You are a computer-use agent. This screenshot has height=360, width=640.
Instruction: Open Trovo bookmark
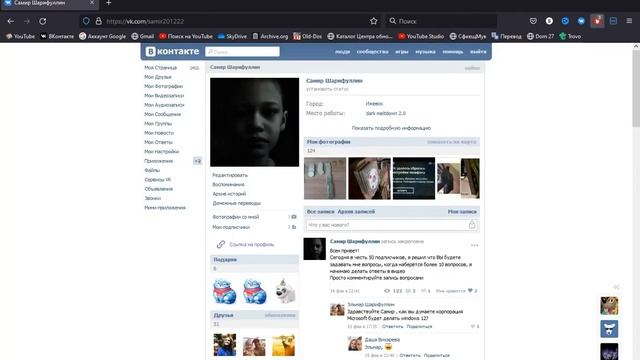point(570,36)
